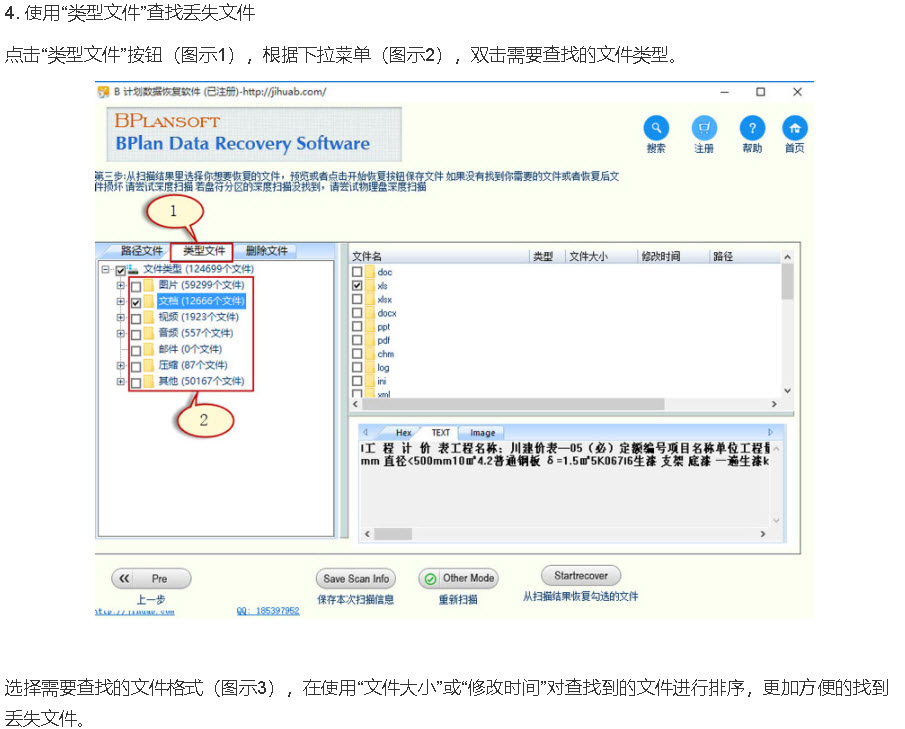Image resolution: width=905 pixels, height=729 pixels.
Task: Click file list scroll right arrow
Action: tap(774, 405)
